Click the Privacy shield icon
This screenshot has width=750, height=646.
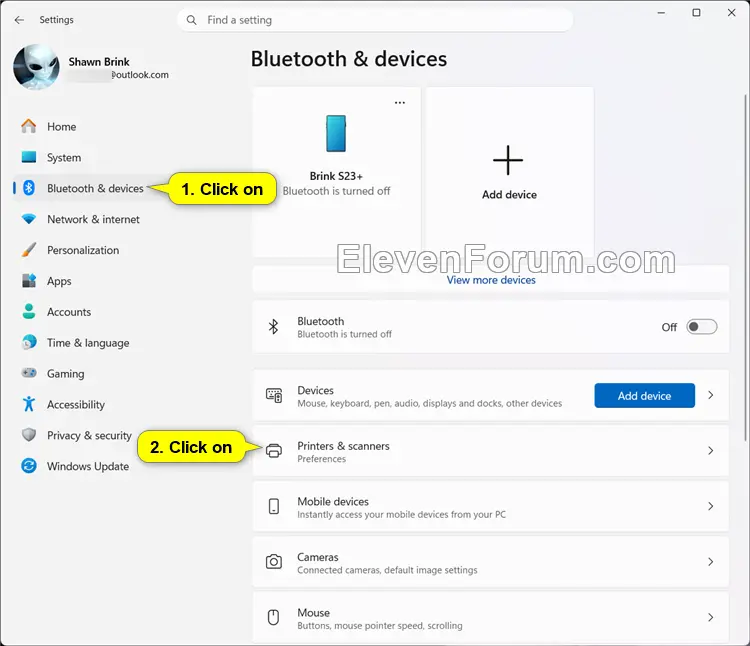click(x=29, y=435)
